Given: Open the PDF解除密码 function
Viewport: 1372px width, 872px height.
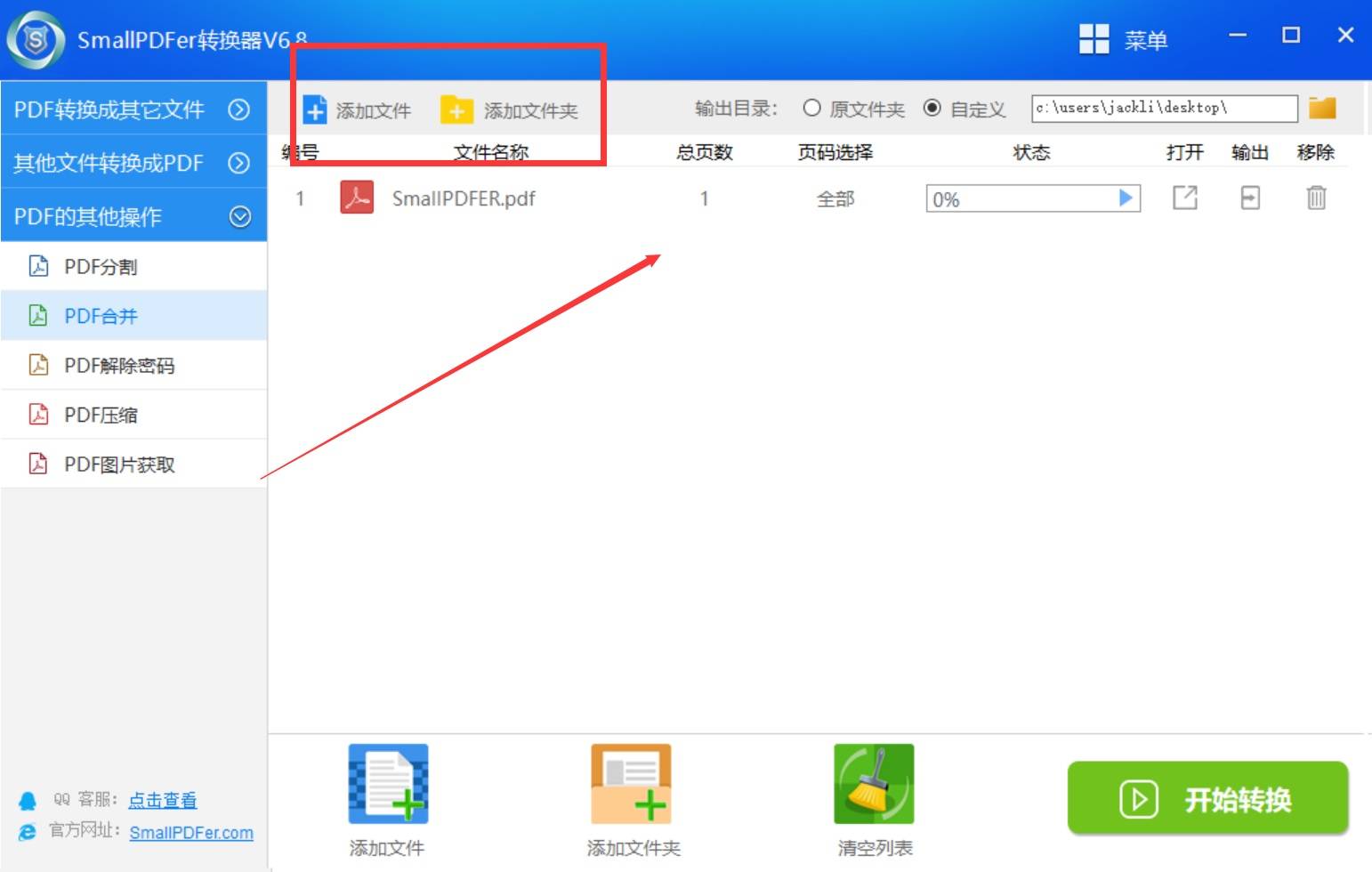Looking at the screenshot, I should pyautogui.click(x=133, y=366).
